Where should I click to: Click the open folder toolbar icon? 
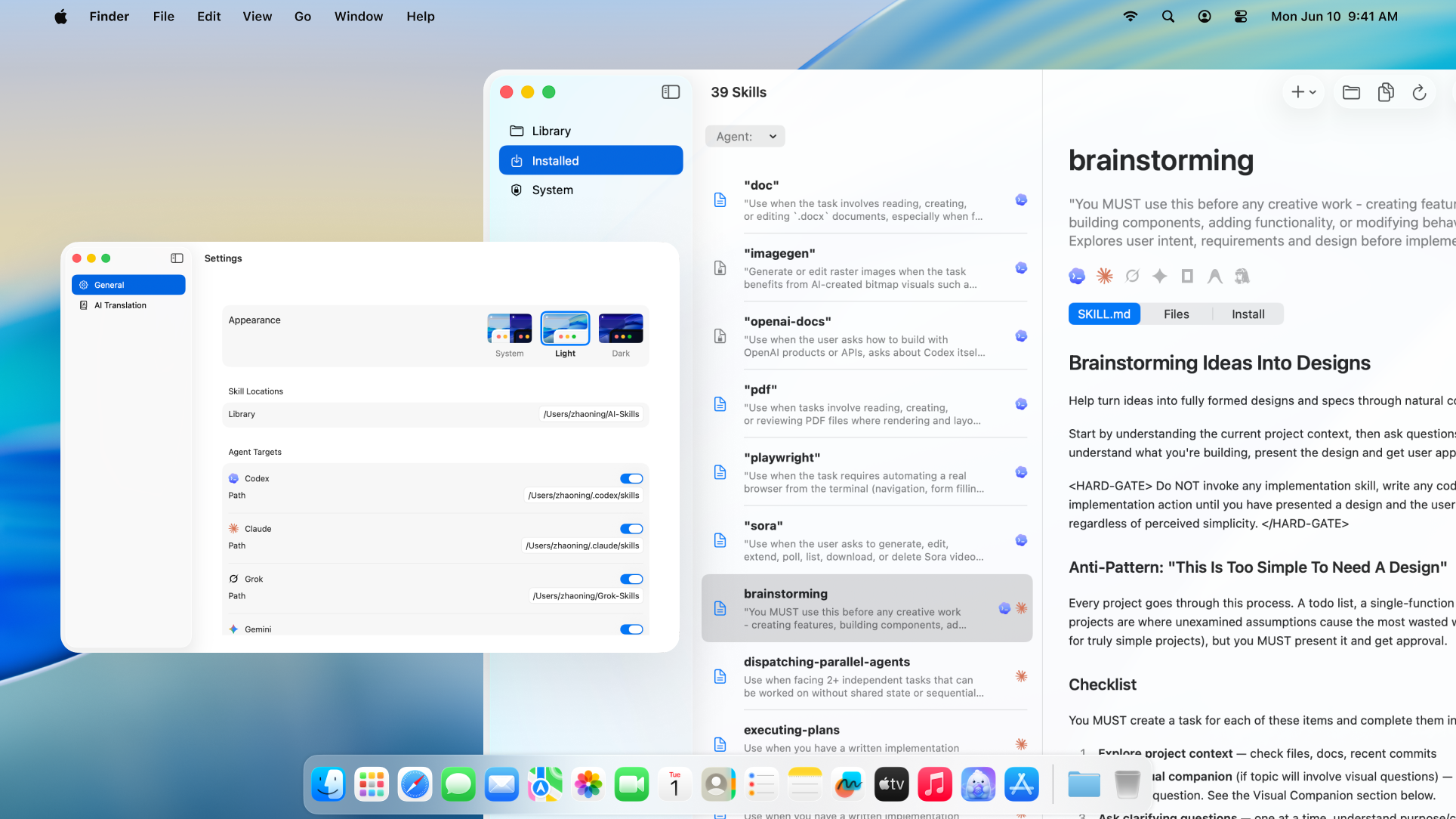pos(1351,92)
